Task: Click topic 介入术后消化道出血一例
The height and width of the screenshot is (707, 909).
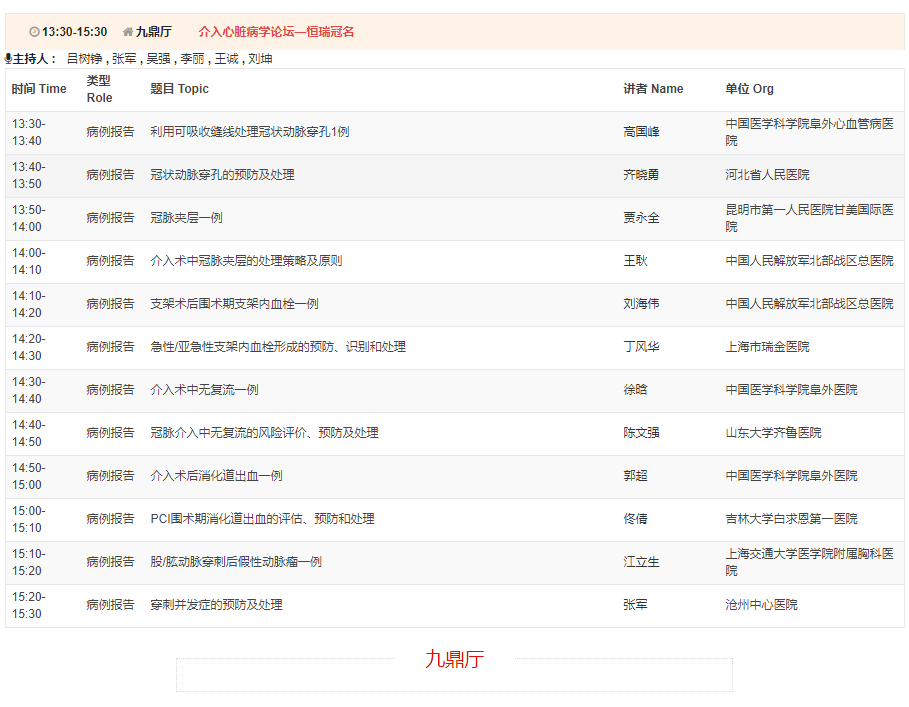Action: tap(216, 476)
